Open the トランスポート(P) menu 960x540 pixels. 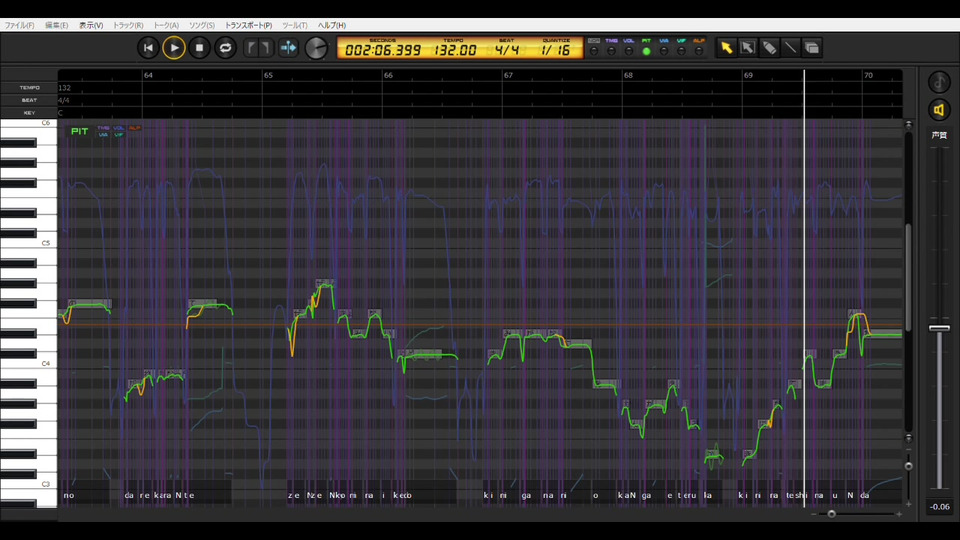[248, 25]
